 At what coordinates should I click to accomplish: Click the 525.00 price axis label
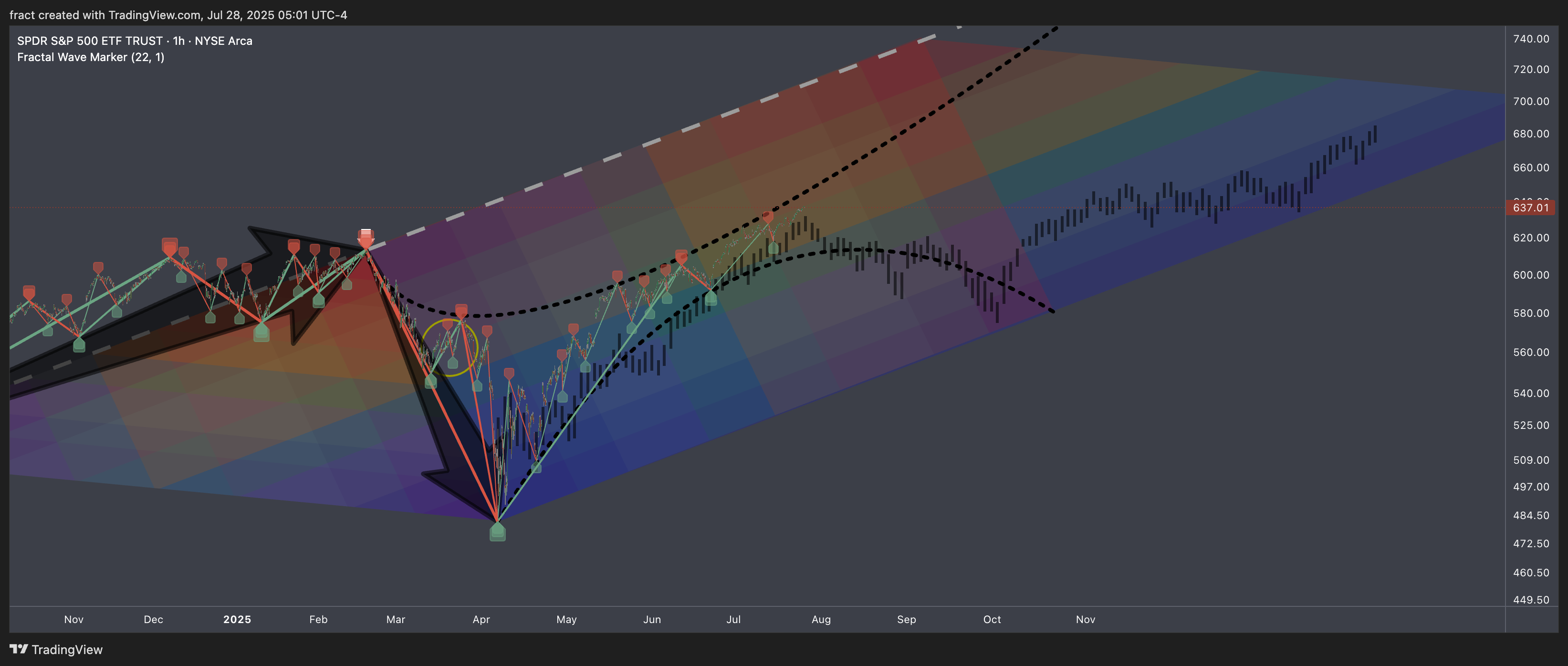(1531, 425)
